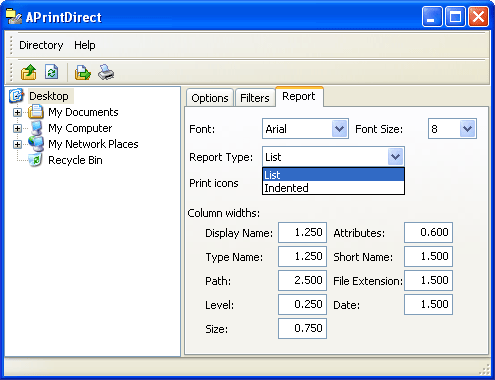Click the Desktop tree icon
Image resolution: width=495 pixels, height=380 pixels.
16,95
